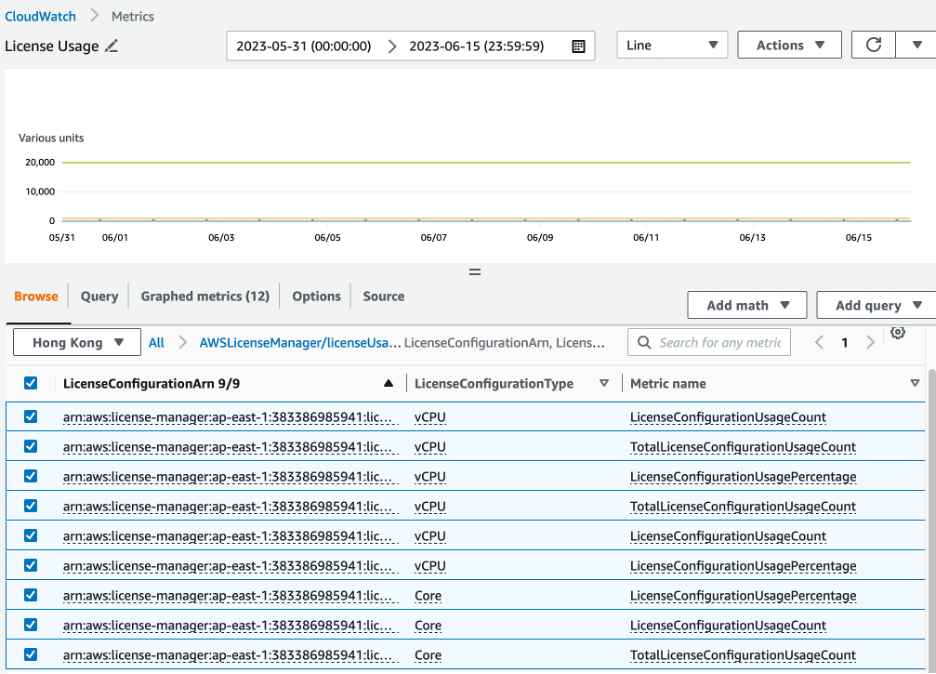Click the Search for any metric field
Image resolution: width=936 pixels, height=674 pixels.
(x=719, y=342)
